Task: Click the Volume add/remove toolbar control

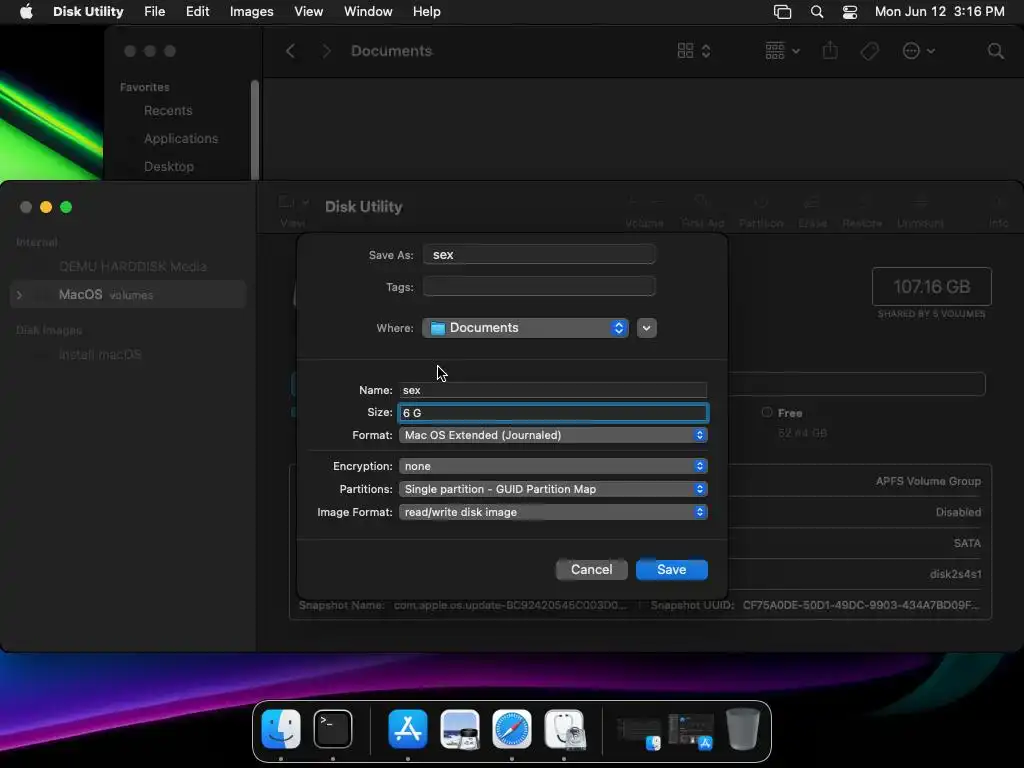Action: point(645,211)
